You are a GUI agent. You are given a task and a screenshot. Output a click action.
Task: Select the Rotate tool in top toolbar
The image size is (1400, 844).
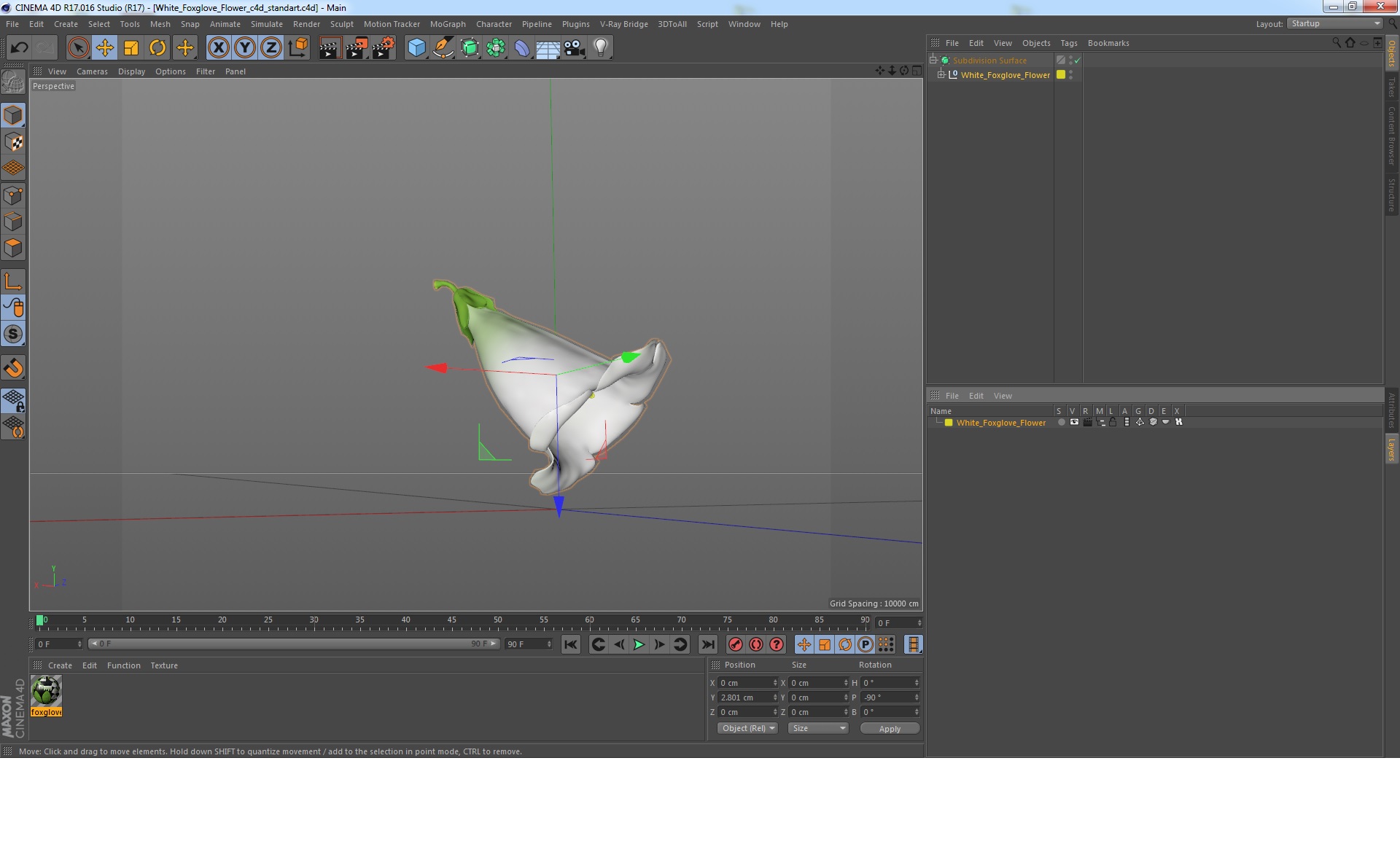(157, 48)
